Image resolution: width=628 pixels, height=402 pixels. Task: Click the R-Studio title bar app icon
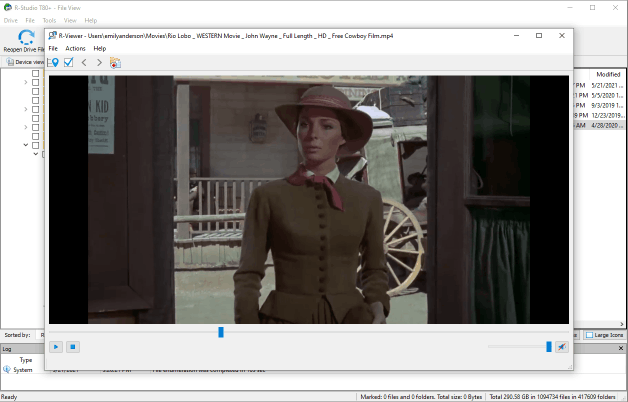coord(8,7)
